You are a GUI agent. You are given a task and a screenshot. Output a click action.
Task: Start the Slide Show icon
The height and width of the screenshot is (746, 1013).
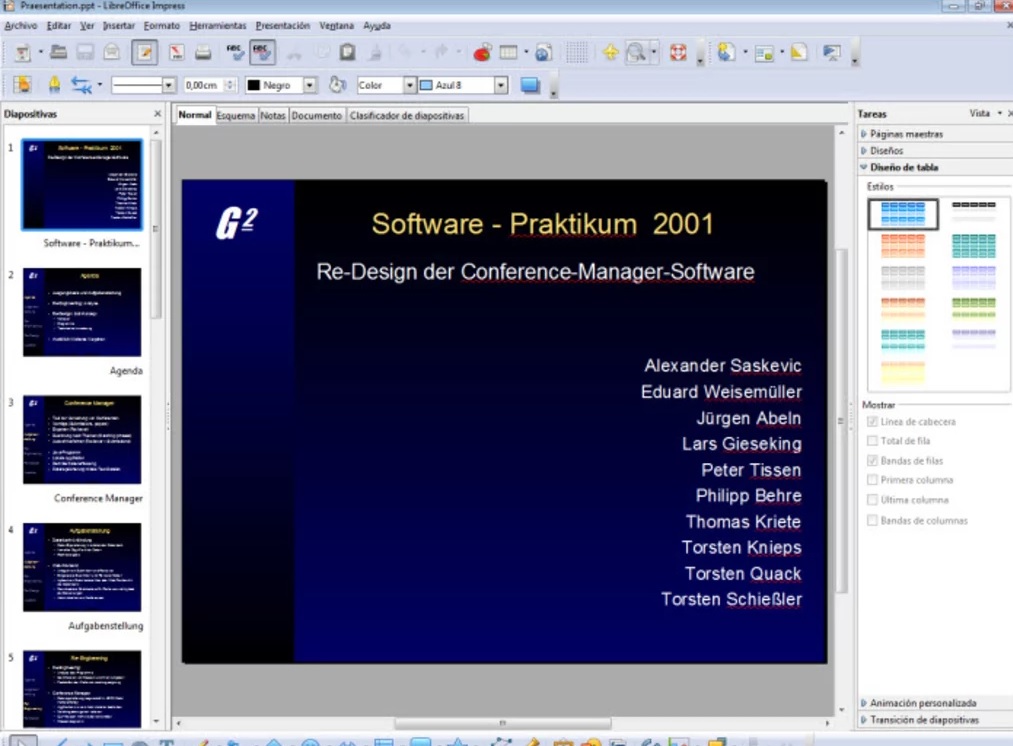pyautogui.click(x=831, y=52)
